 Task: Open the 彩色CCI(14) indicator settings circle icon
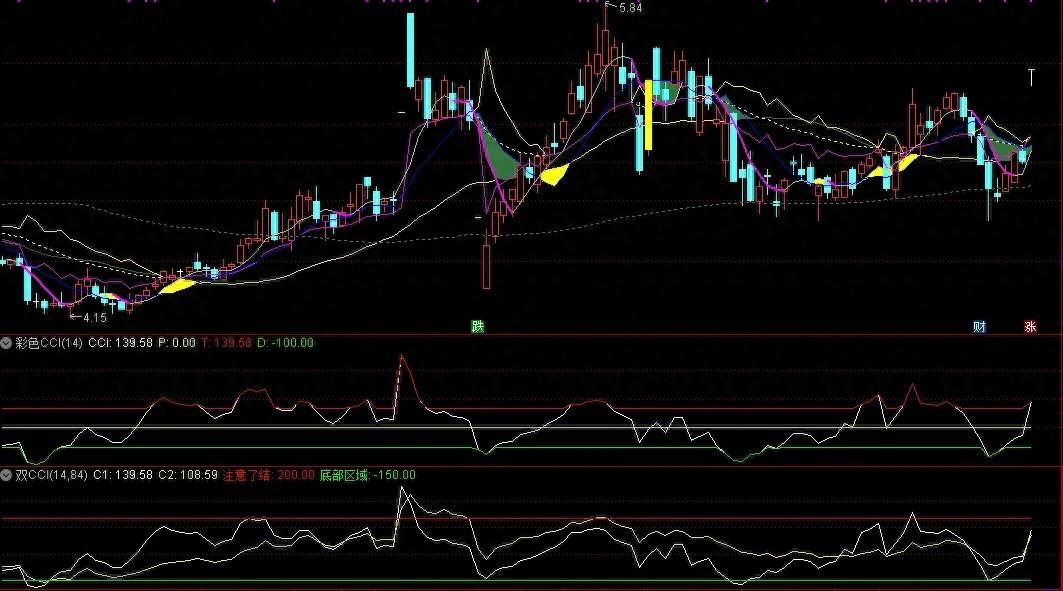6,343
